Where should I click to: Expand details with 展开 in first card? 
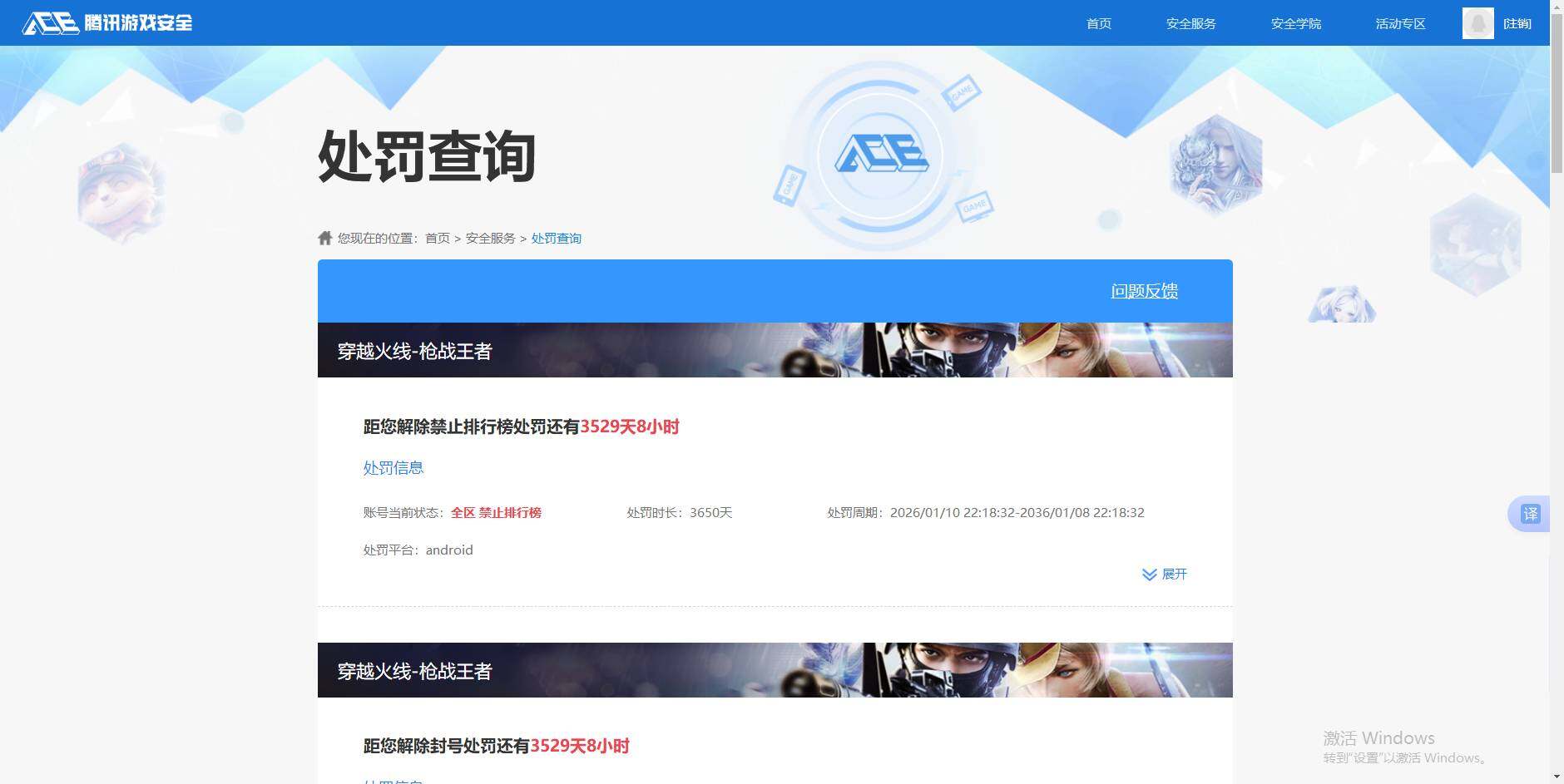coord(1165,574)
